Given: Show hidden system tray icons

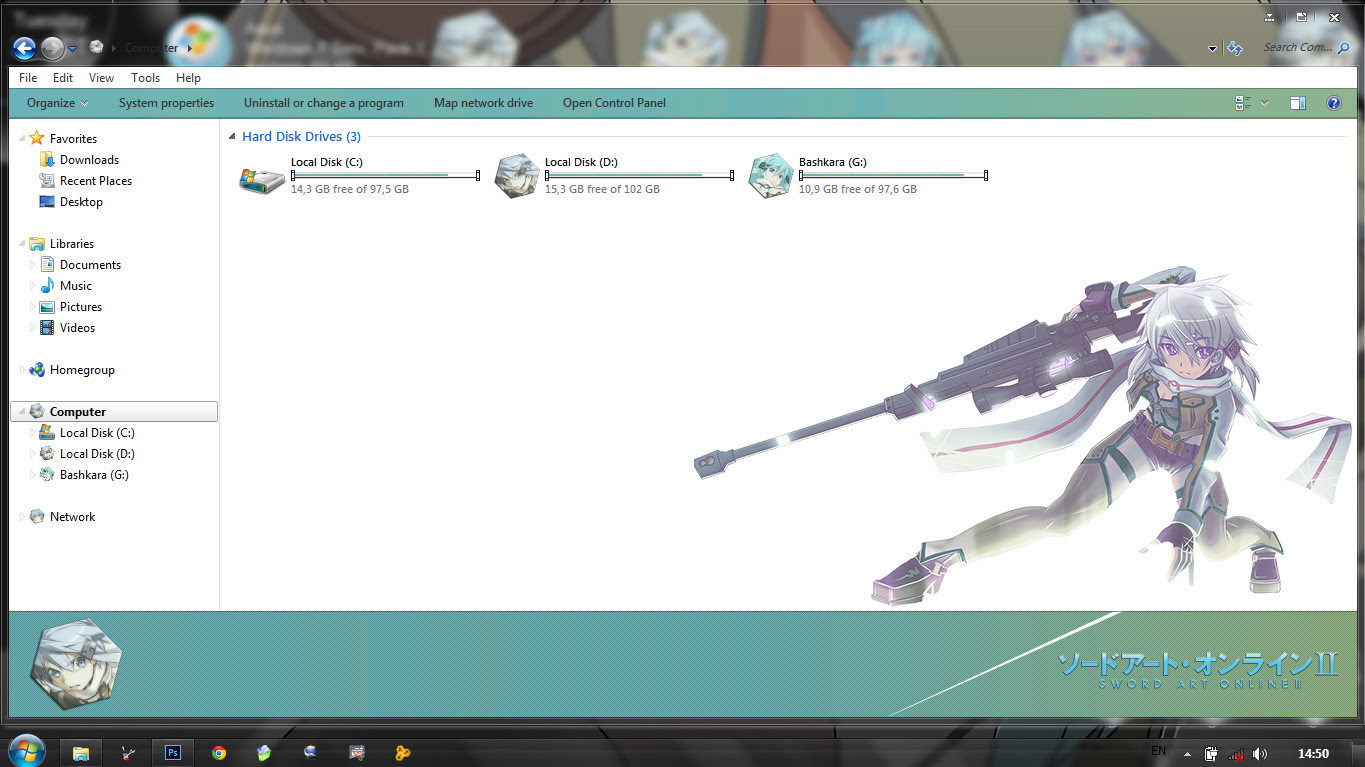Looking at the screenshot, I should click(1187, 754).
